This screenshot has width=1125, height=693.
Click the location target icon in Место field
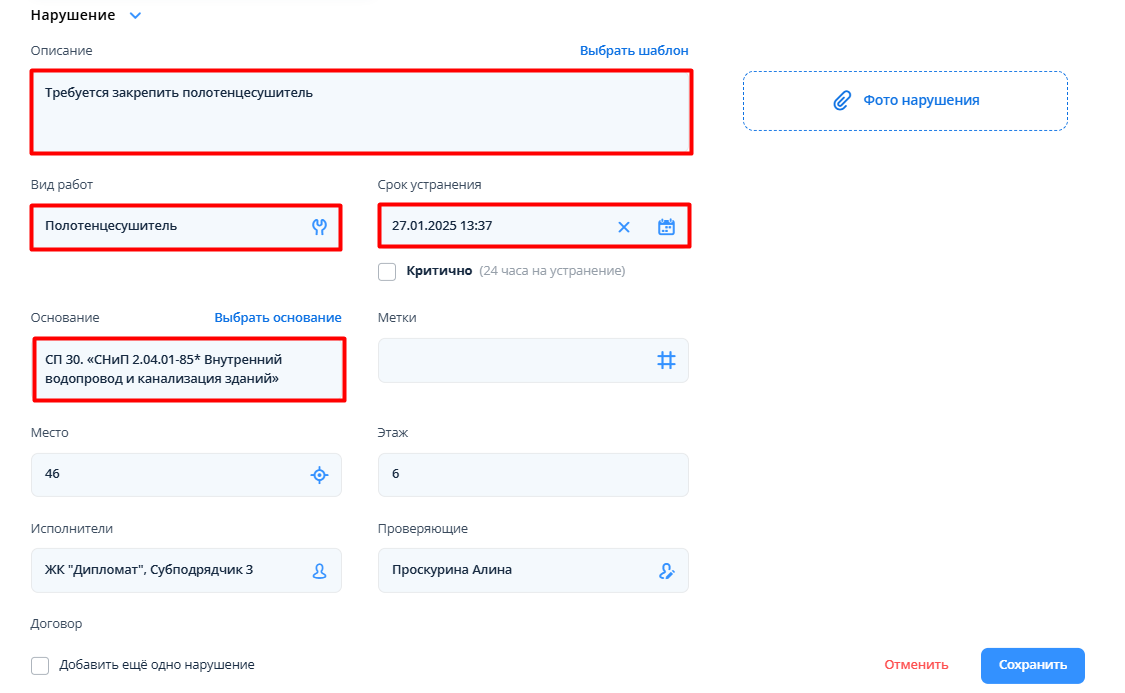(x=319, y=475)
